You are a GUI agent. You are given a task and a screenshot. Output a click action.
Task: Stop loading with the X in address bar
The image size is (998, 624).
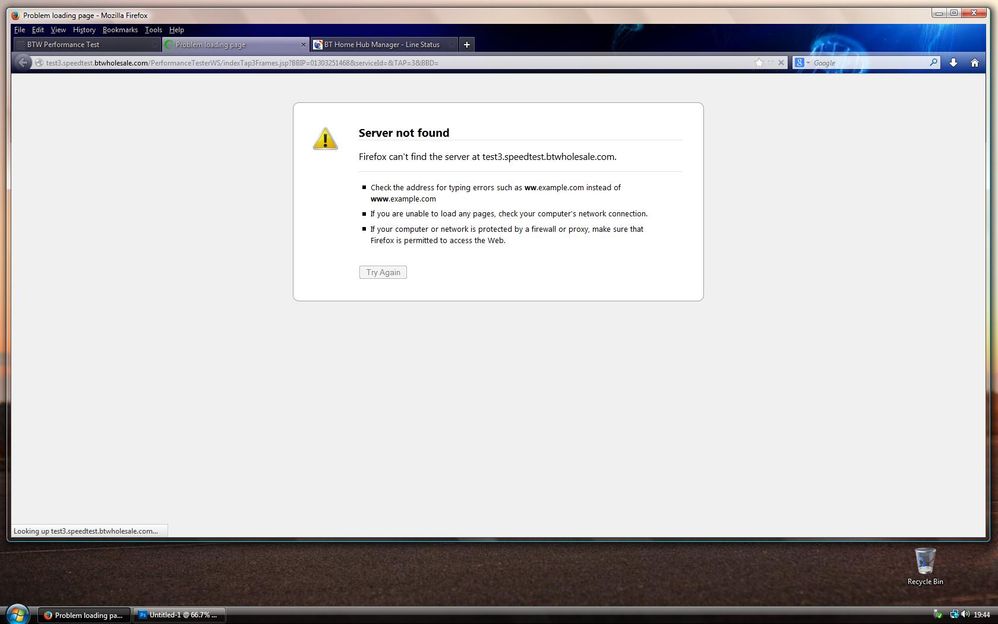point(781,62)
